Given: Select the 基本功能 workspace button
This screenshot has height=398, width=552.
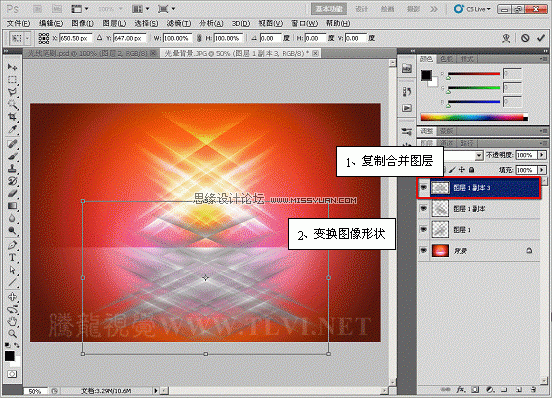Looking at the screenshot, I should [x=329, y=9].
